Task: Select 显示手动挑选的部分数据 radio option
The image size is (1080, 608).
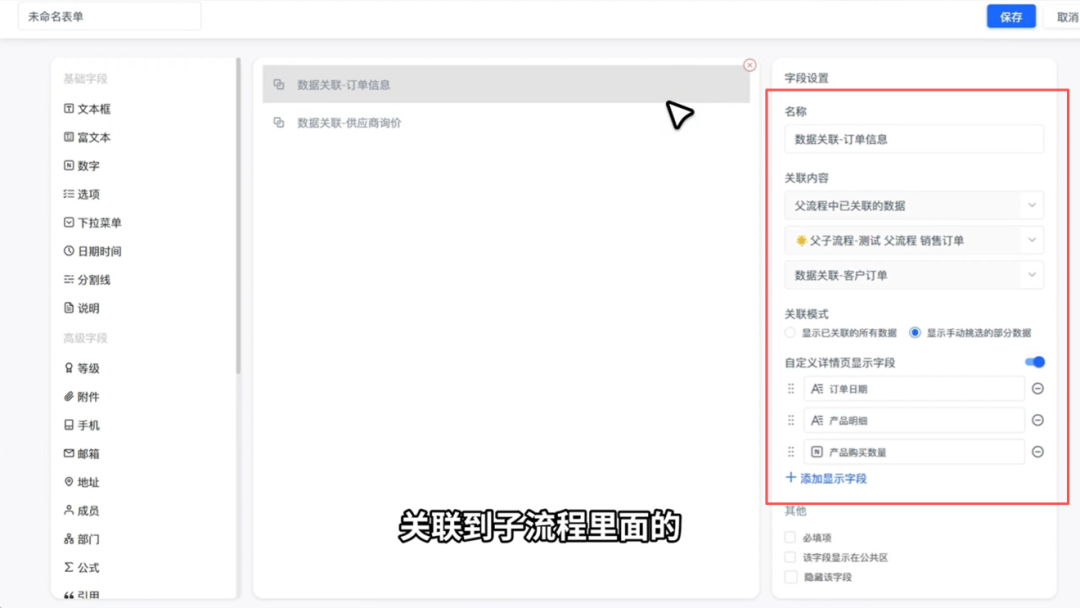Action: click(x=915, y=333)
